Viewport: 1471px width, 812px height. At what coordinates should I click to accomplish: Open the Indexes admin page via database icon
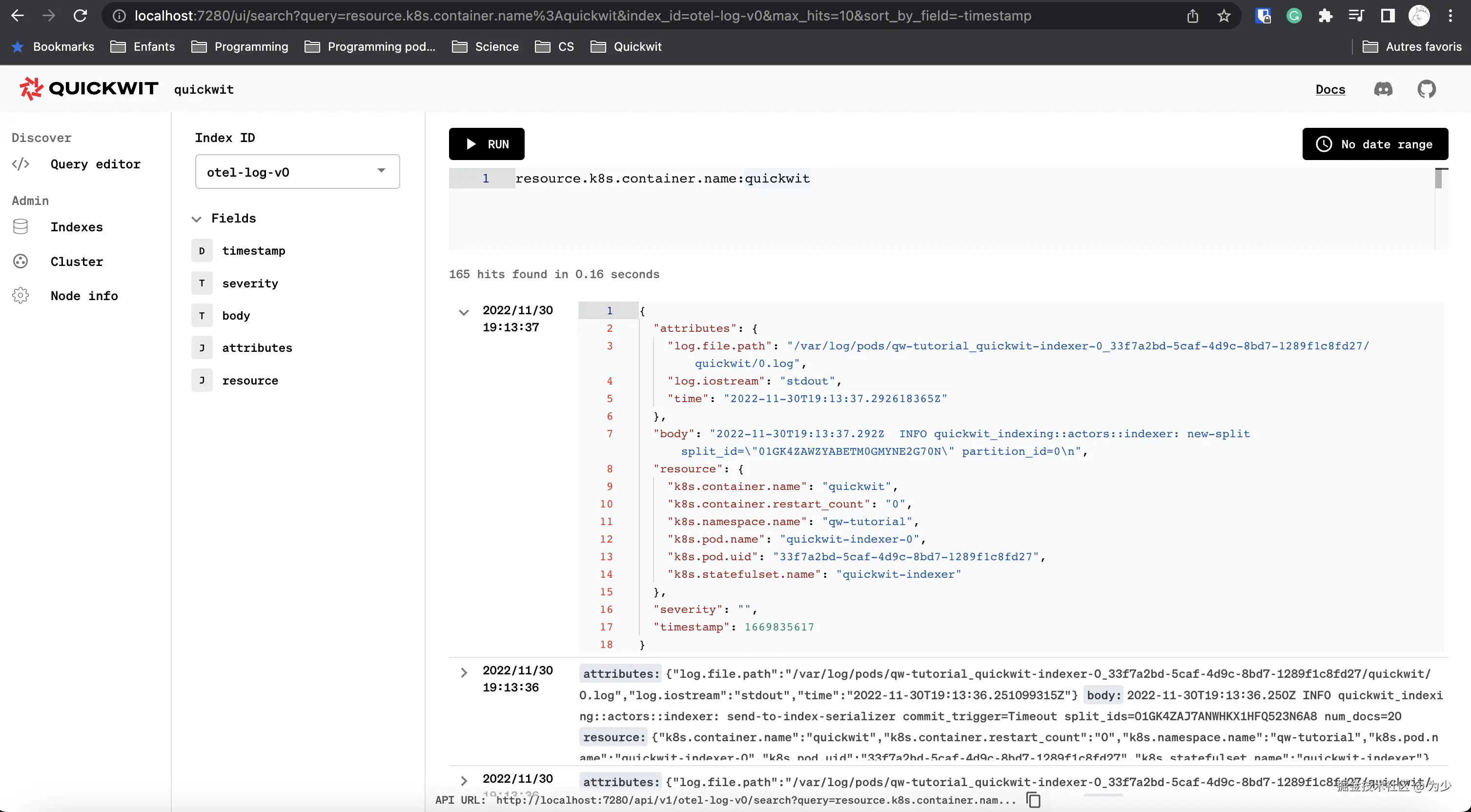click(x=20, y=227)
